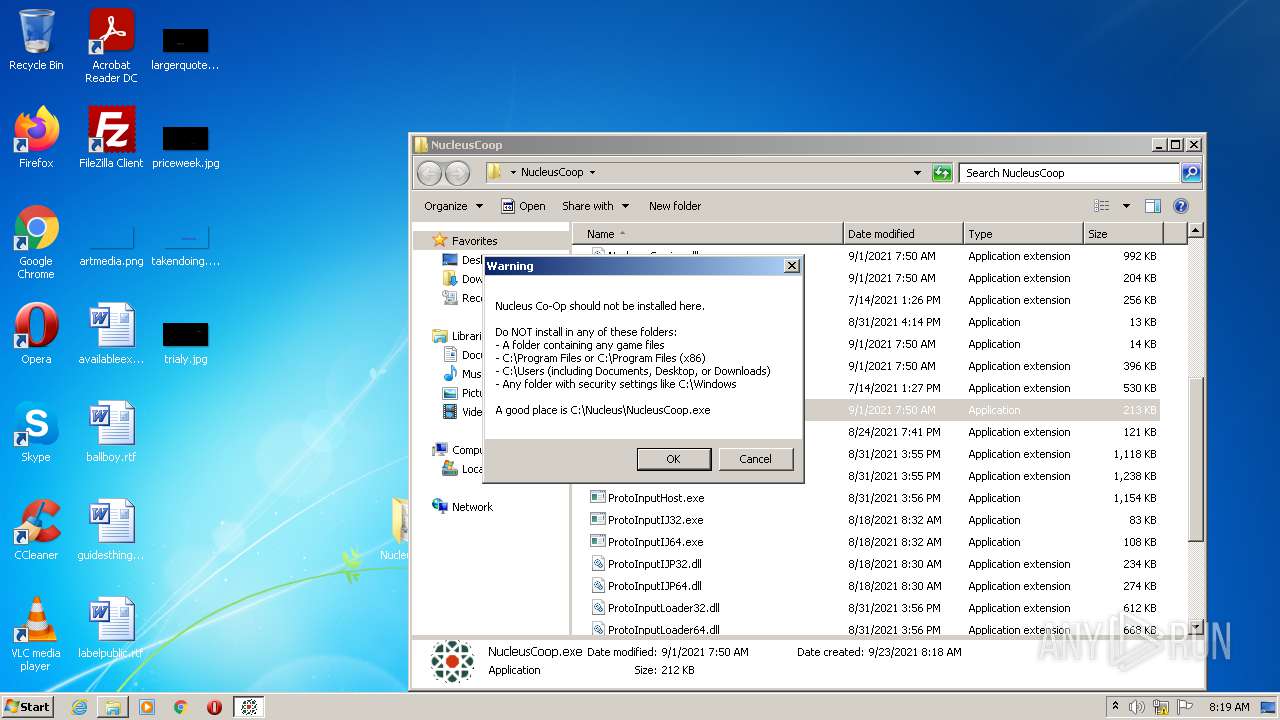Click OK in the Warning dialog
This screenshot has width=1280, height=720.
[673, 459]
